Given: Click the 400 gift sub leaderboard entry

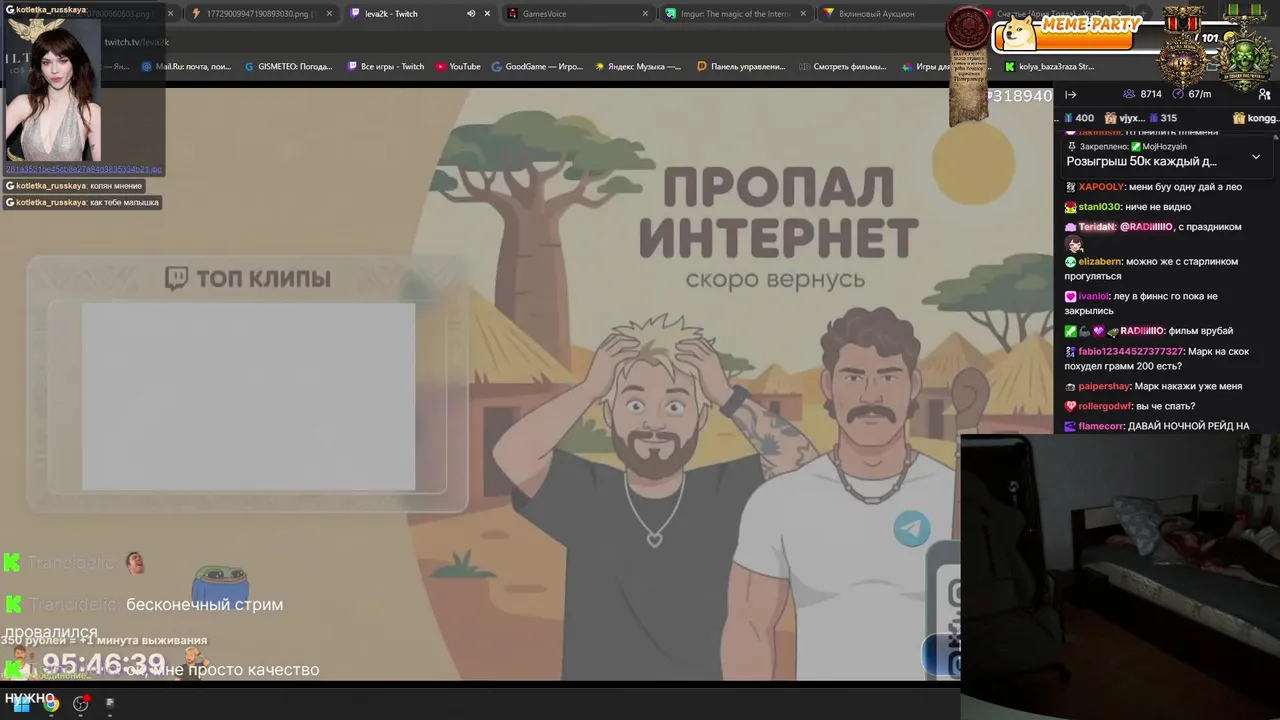Looking at the screenshot, I should click(x=1079, y=118).
